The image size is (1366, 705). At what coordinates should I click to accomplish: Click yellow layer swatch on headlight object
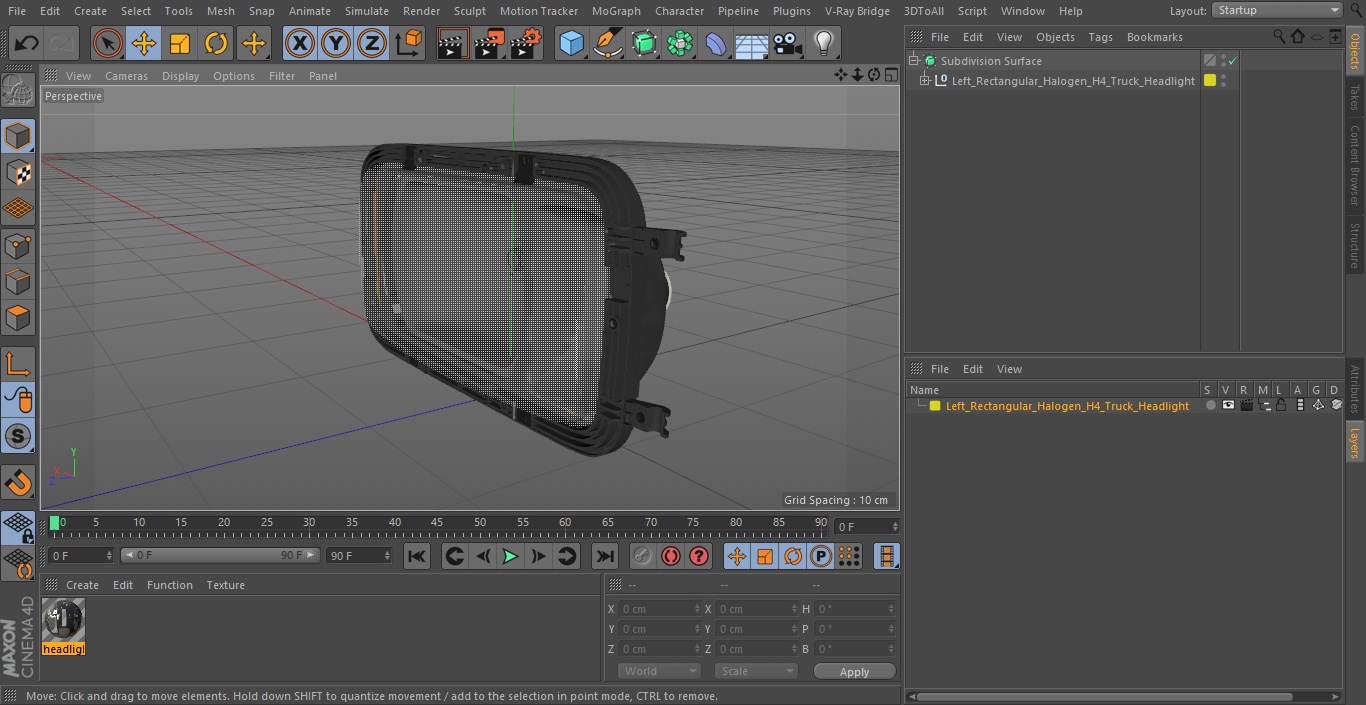(x=1210, y=81)
